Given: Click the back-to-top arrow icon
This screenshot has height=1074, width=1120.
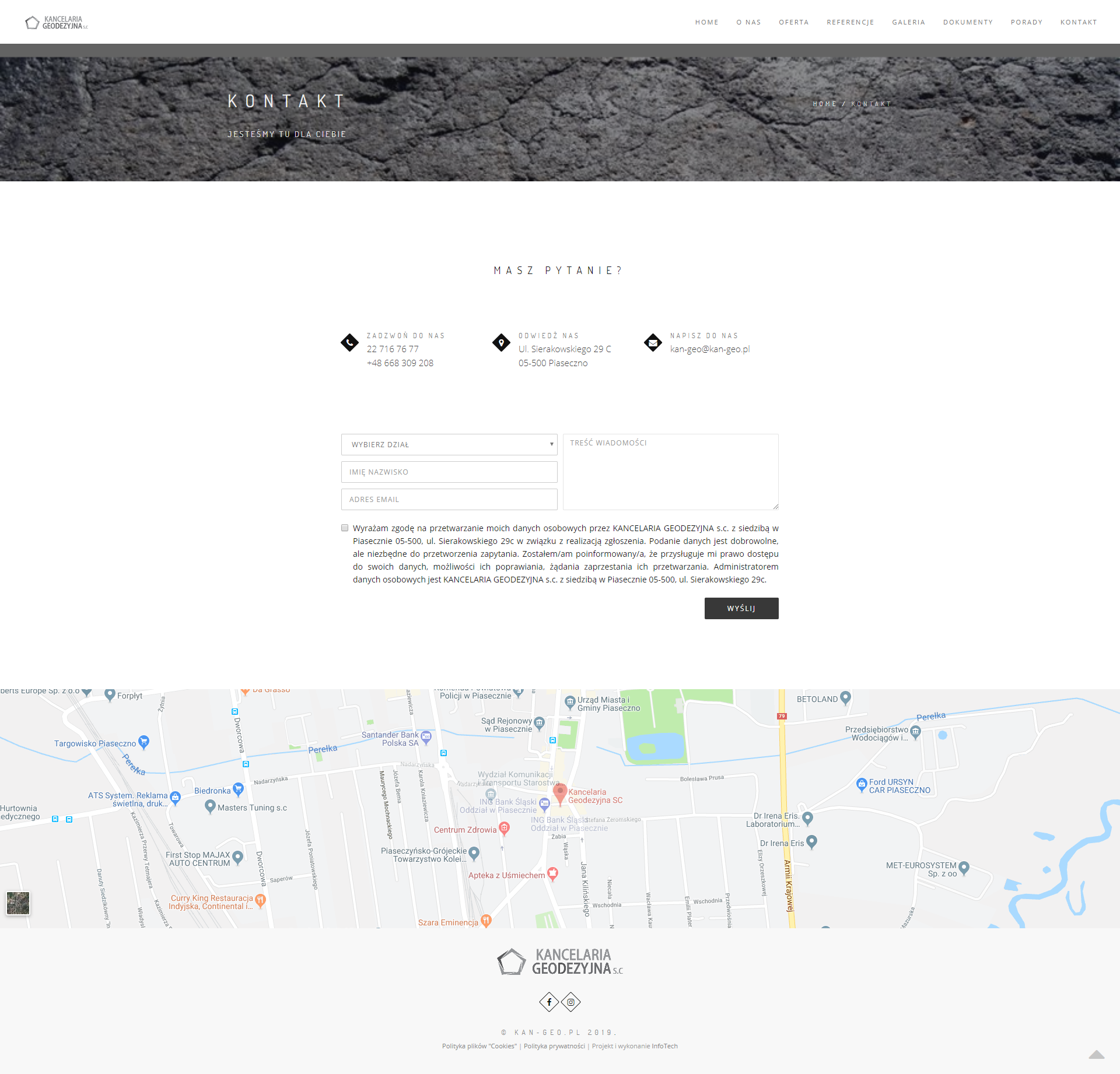Looking at the screenshot, I should 1097,1054.
